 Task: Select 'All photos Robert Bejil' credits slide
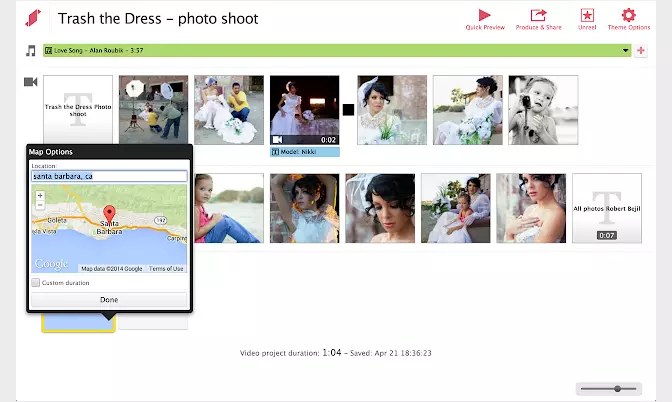[x=607, y=208]
